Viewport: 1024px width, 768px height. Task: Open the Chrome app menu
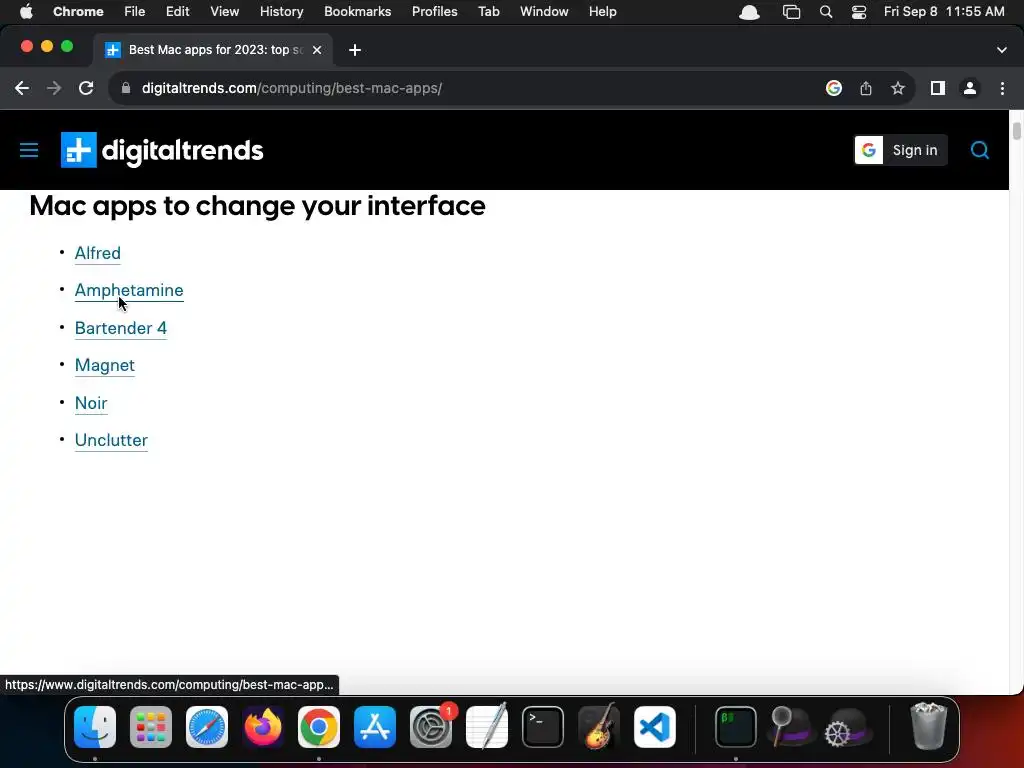[78, 12]
